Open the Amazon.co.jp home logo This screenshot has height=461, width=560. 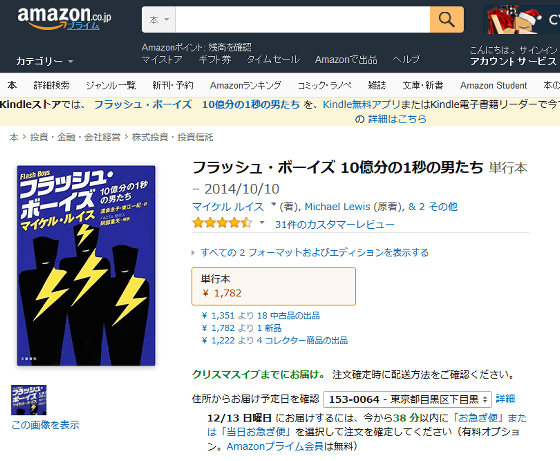click(64, 19)
